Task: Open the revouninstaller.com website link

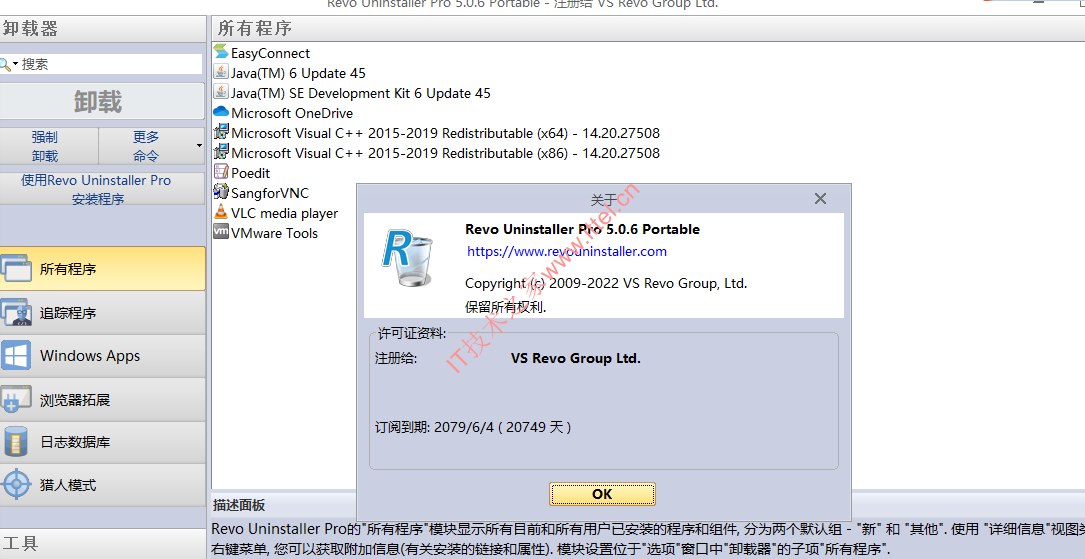Action: click(x=567, y=251)
